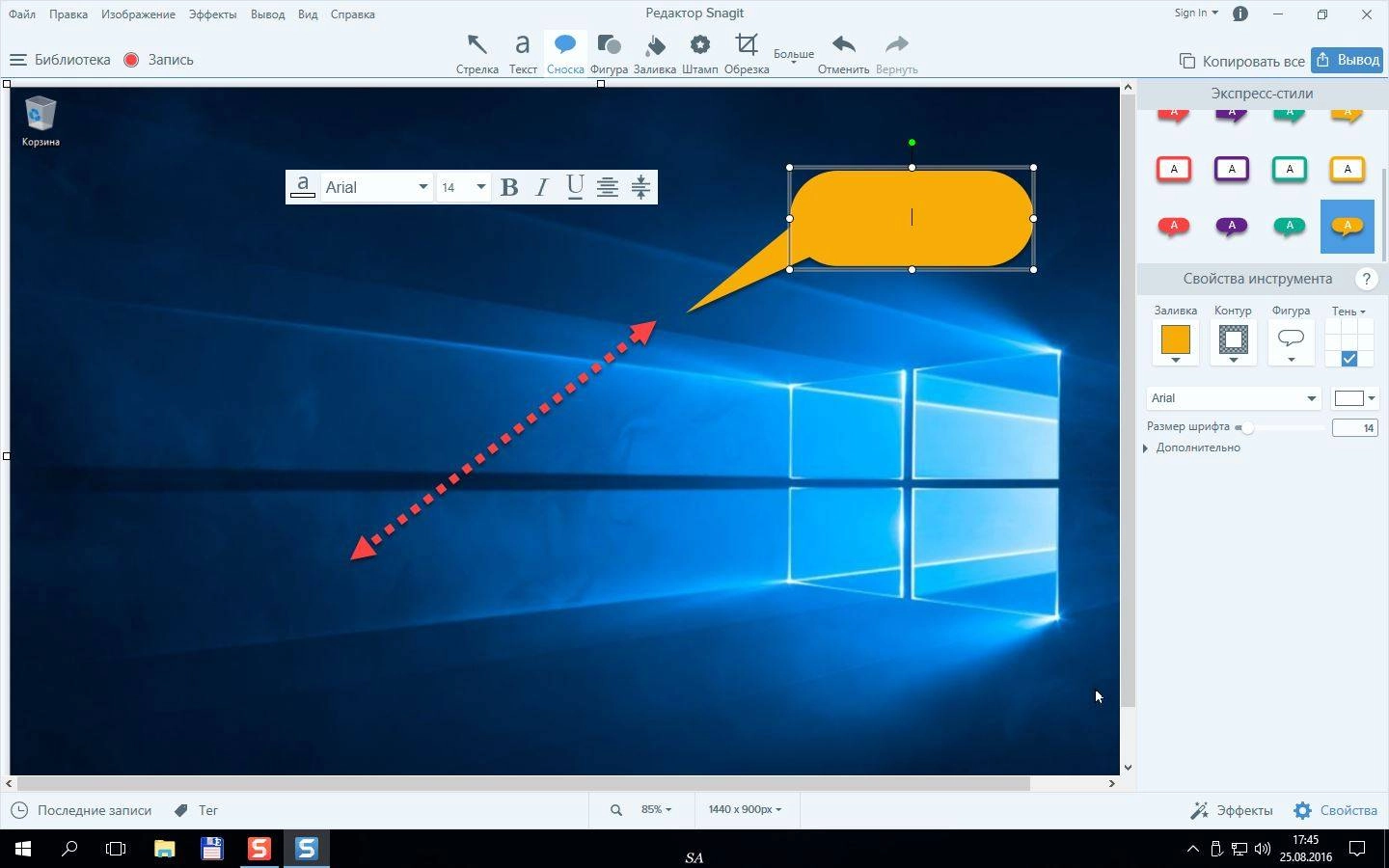The image size is (1389, 868).
Task: Pick the green rounded callout express style
Action: point(1290,227)
